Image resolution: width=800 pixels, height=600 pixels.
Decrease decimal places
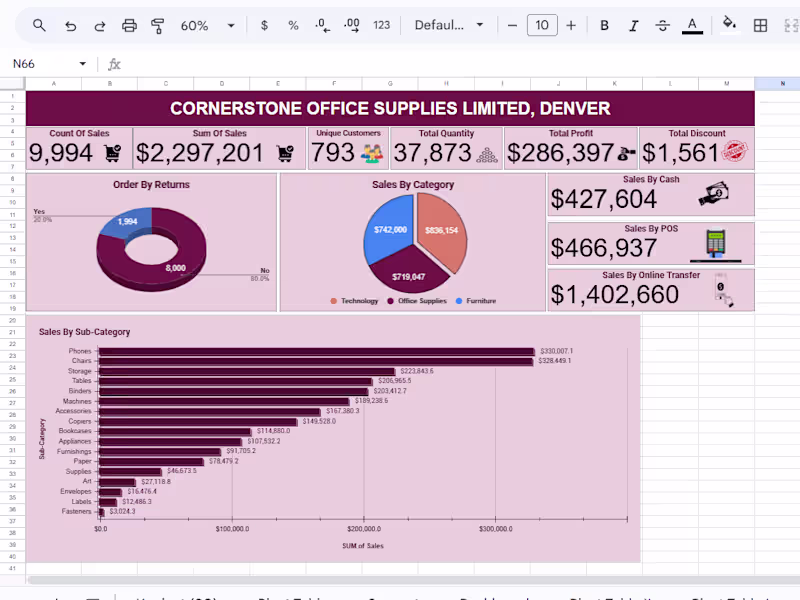click(x=322, y=25)
